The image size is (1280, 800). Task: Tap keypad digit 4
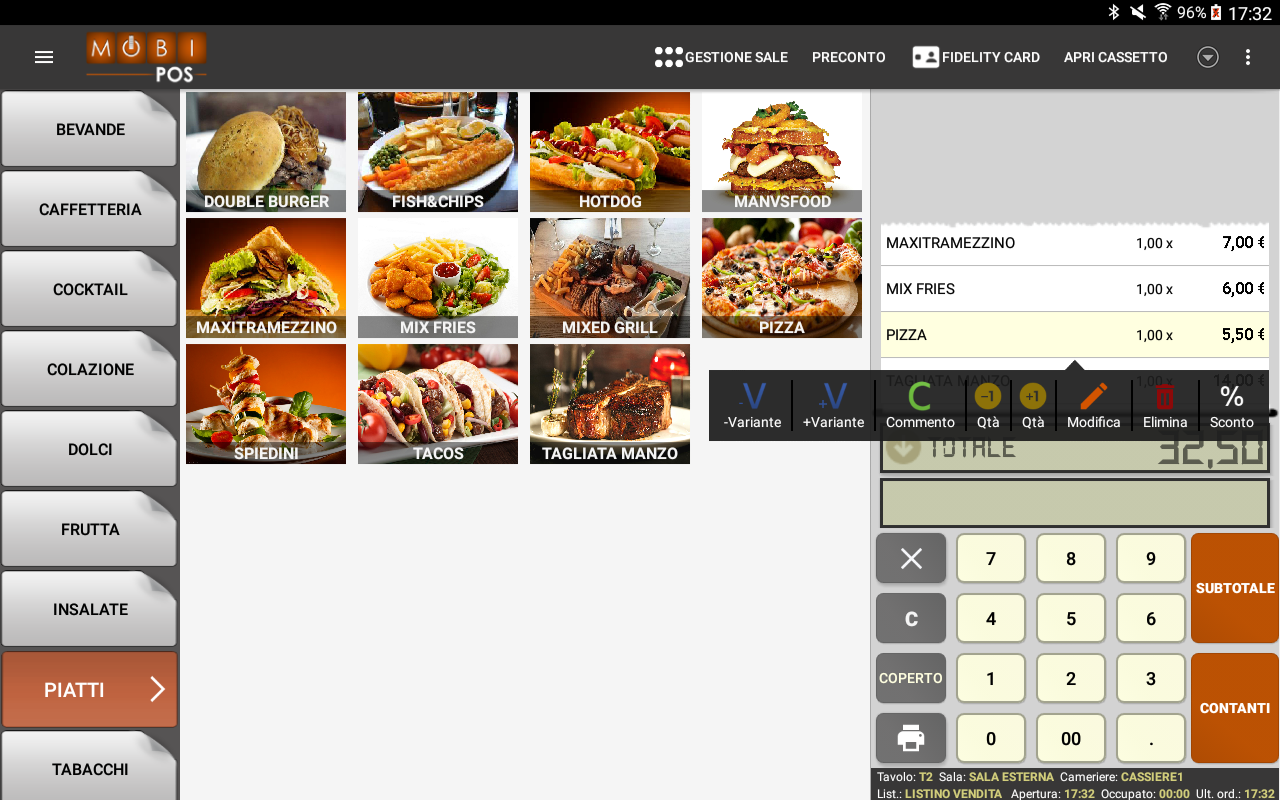tap(991, 619)
